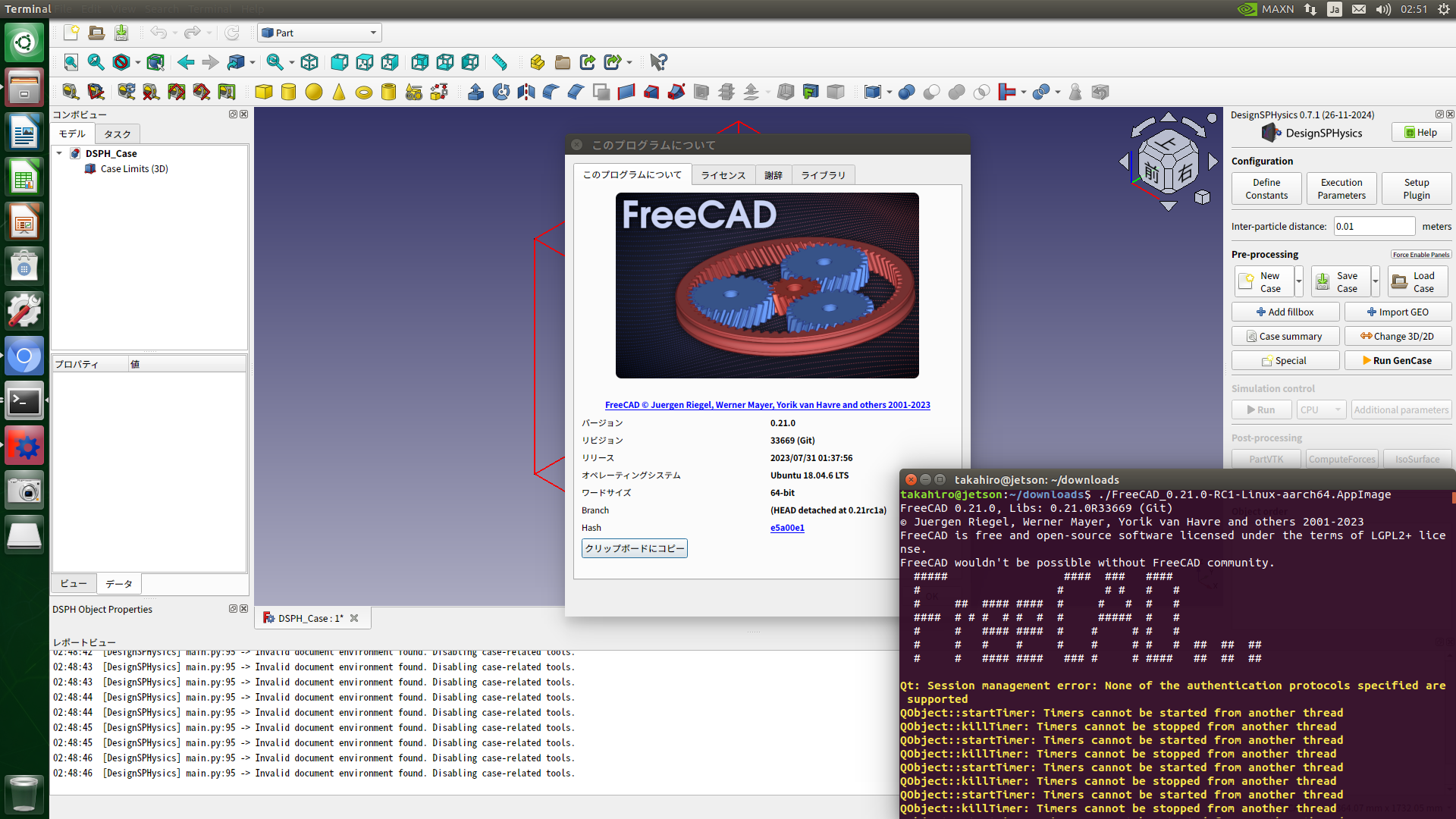Toggle floating of DSPH Object Properties panel
This screenshot has height=819, width=1456.
(x=234, y=609)
